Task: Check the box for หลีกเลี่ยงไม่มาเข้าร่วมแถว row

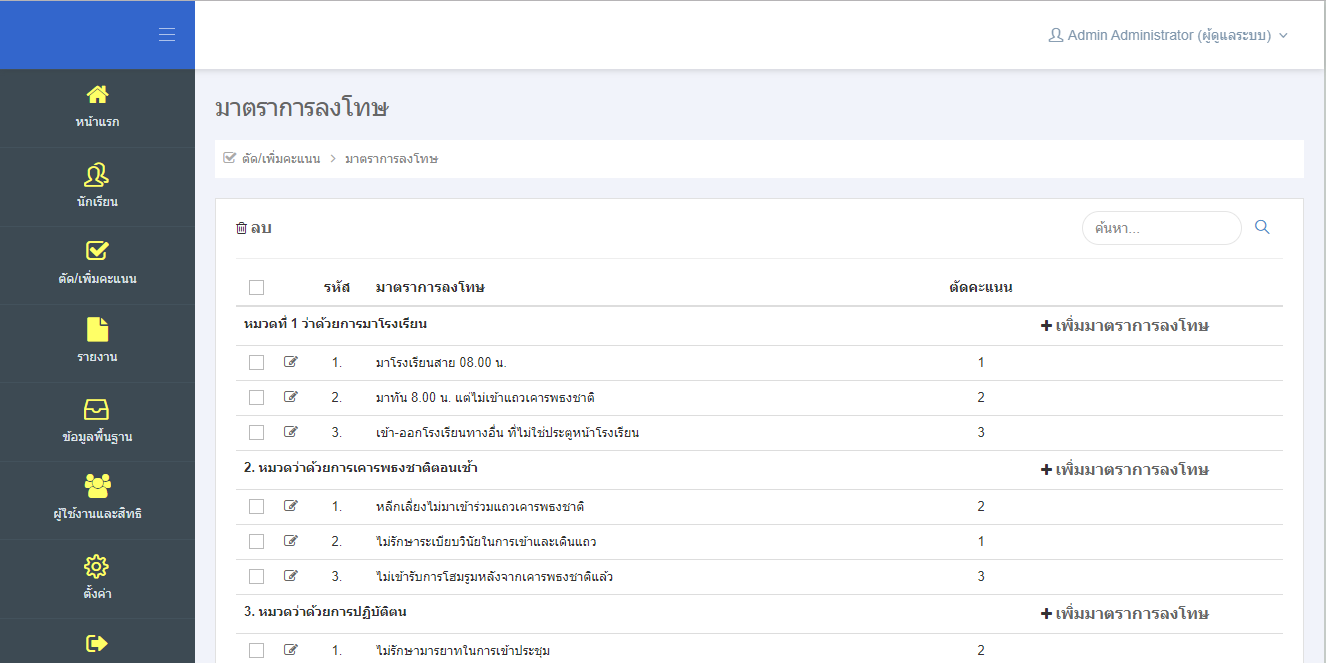Action: pos(256,507)
